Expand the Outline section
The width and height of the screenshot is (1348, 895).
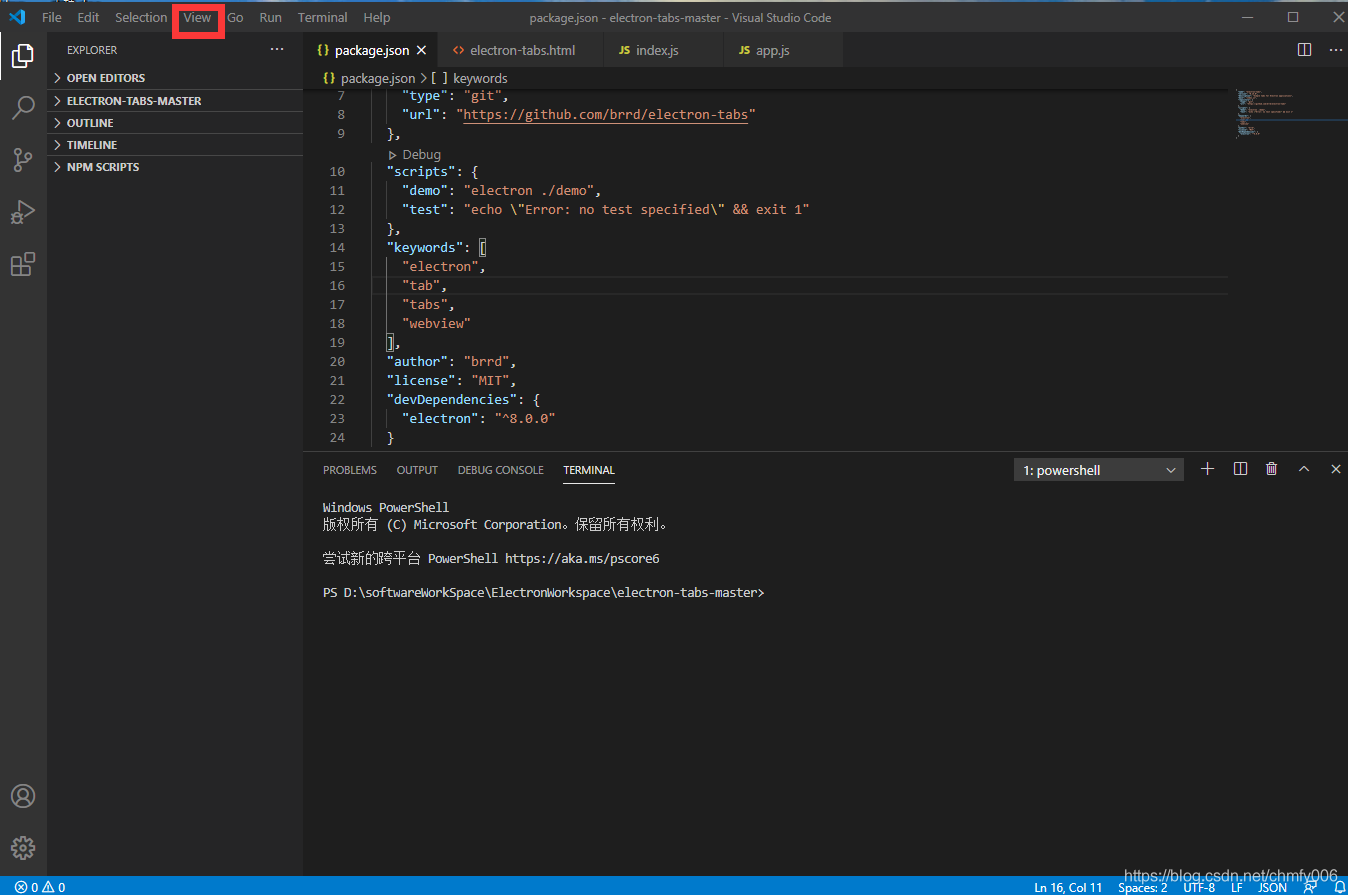click(176, 123)
